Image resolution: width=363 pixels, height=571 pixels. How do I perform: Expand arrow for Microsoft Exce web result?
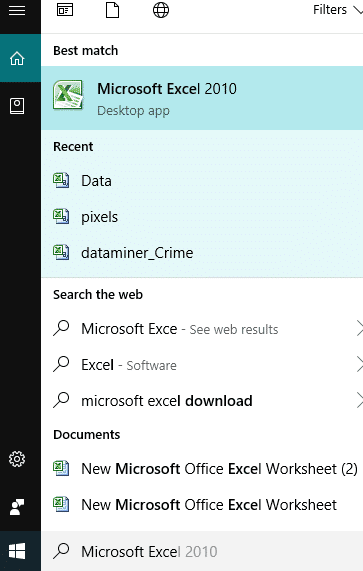359,328
